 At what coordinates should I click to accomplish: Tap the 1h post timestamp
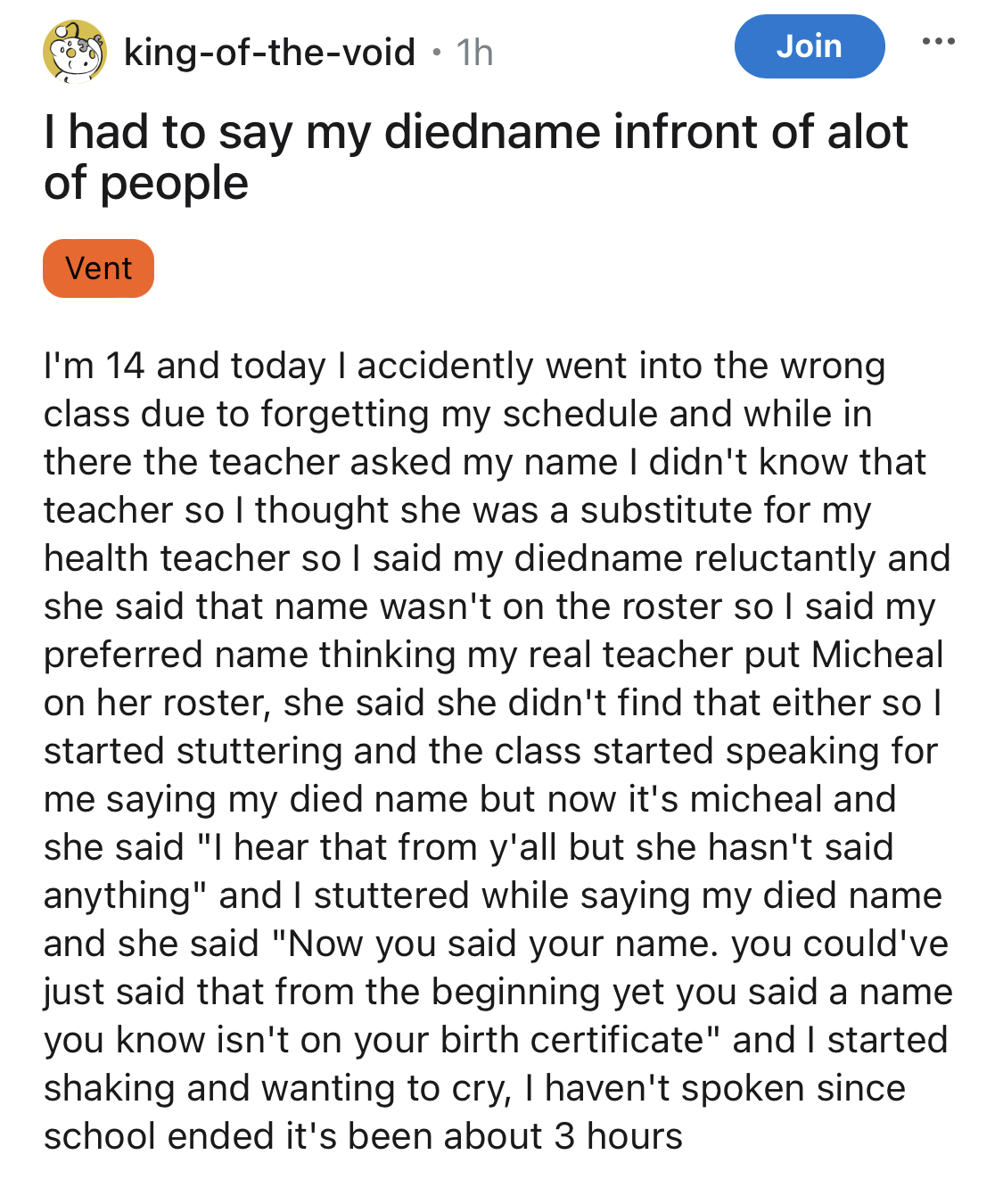tap(474, 53)
